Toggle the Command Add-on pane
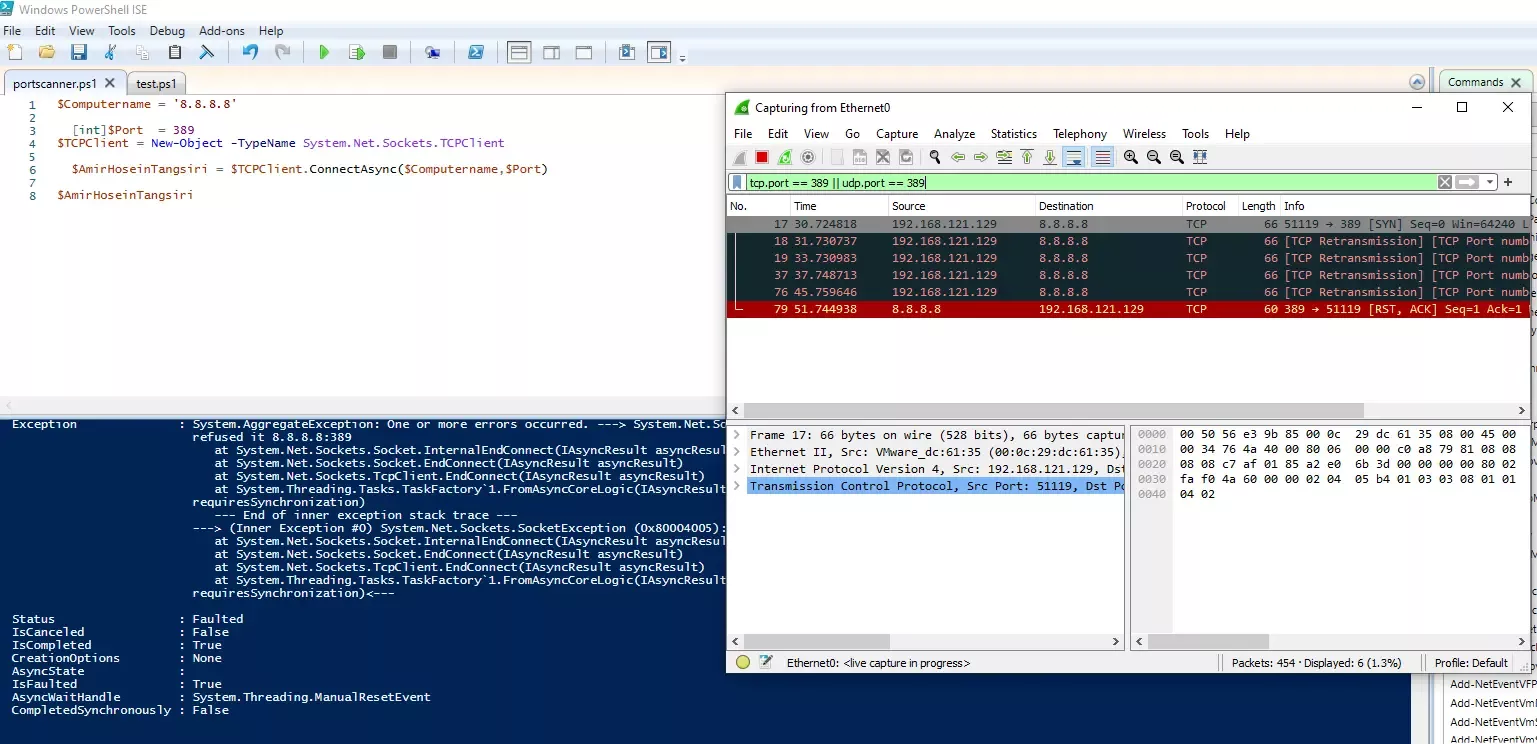The width and height of the screenshot is (1537, 744). pos(659,52)
